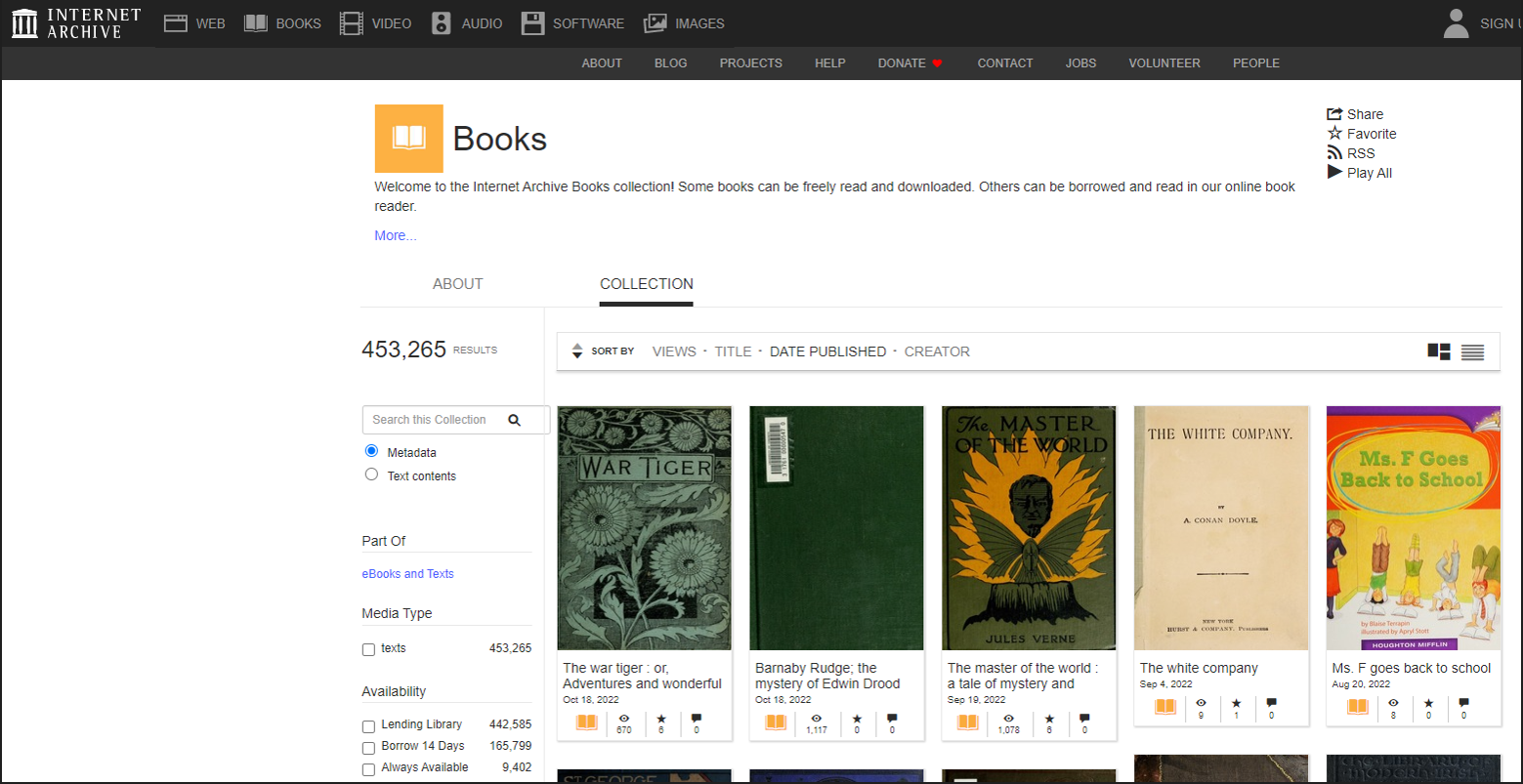This screenshot has height=784, width=1523.
Task: Open the Books section in top bar
Action: [282, 23]
